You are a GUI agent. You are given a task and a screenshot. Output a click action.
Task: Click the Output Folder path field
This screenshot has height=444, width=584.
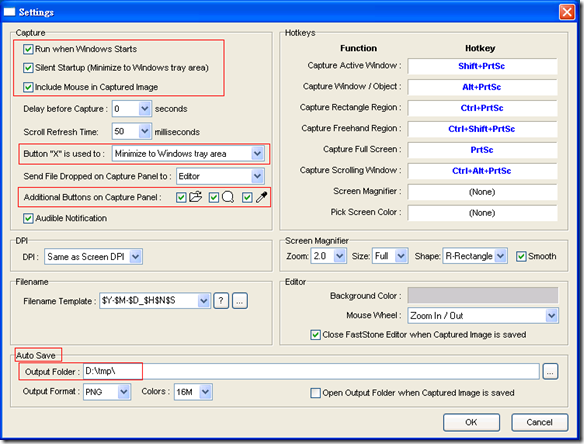311,371
